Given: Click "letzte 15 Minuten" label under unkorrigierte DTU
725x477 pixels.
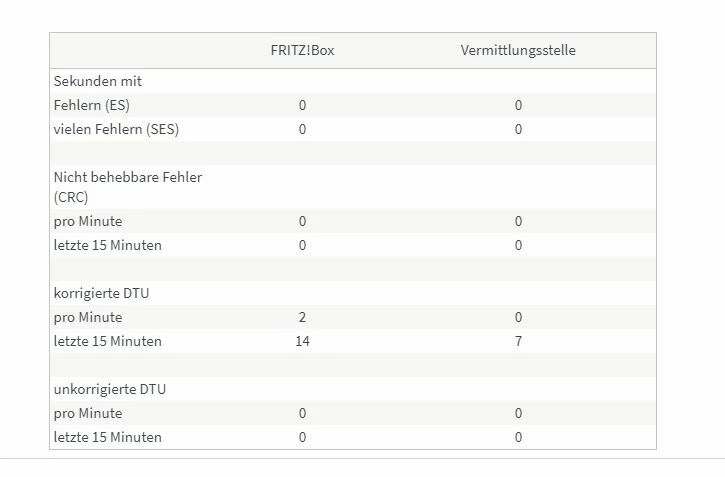Looking at the screenshot, I should coord(107,437).
